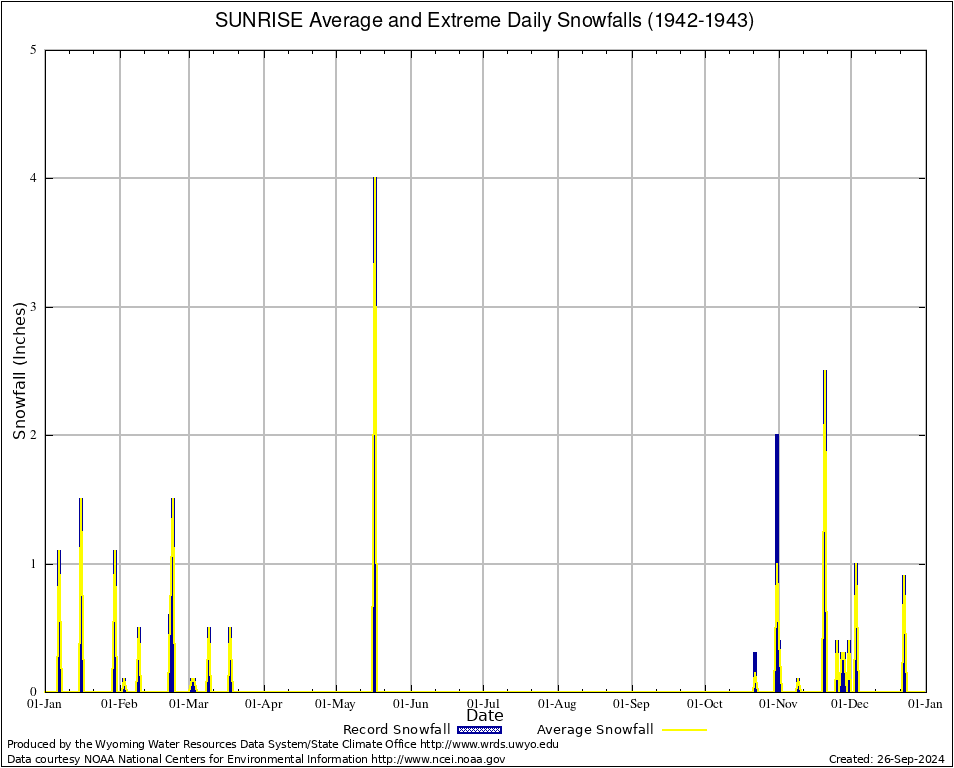Viewport: 954px width, 768px height.
Task: Click the yellow Average Snowfall legend line
Action: coord(684,730)
